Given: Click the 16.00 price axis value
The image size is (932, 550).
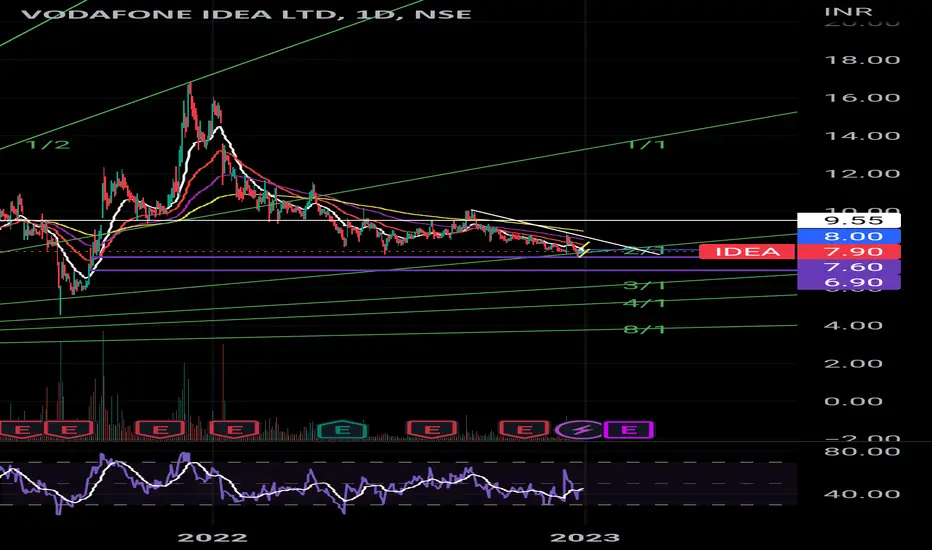Looking at the screenshot, I should point(862,98).
